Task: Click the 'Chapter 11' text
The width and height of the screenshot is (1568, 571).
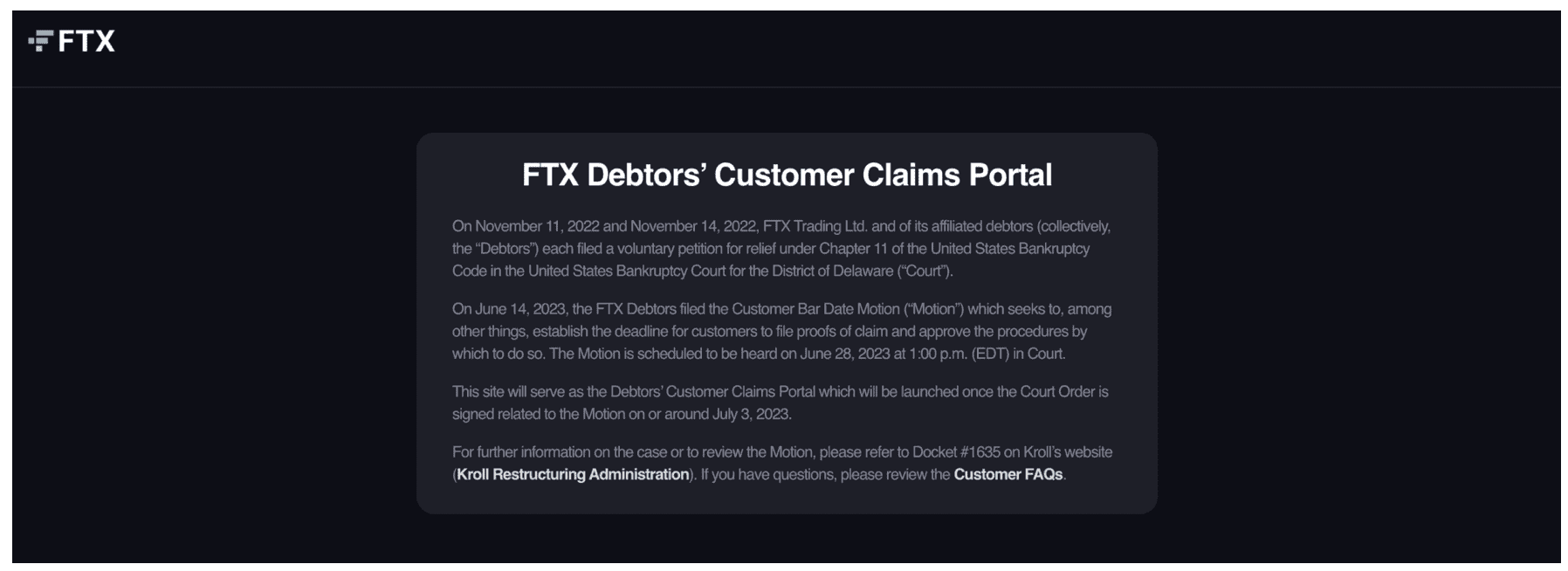Action: (853, 249)
